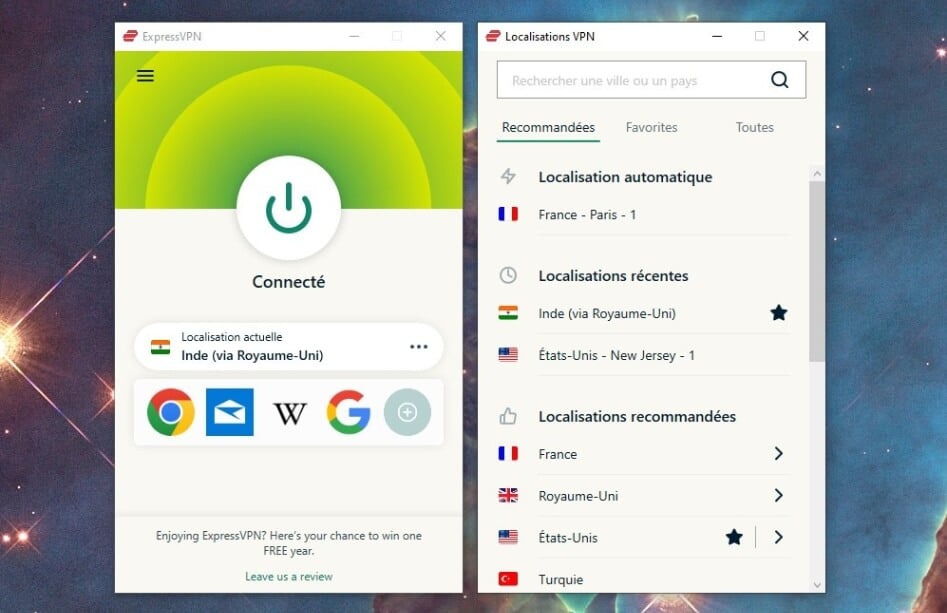Viewport: 947px width, 613px height.
Task: Toggle favorite star on Inde (via Royaume-Uni)
Action: (778, 313)
